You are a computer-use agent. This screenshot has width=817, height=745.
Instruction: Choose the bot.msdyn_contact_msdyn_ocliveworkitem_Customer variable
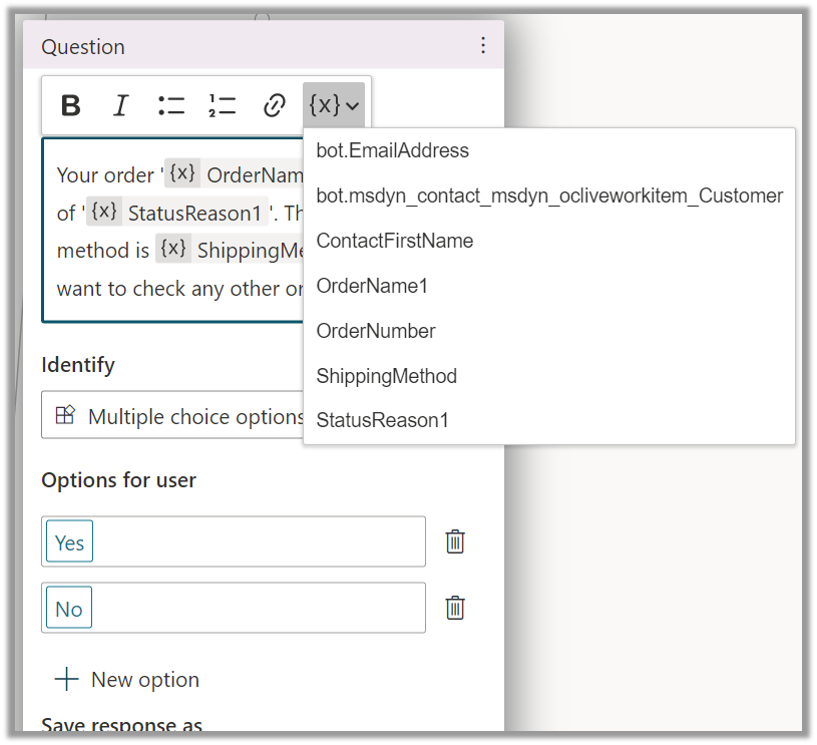coord(549,196)
